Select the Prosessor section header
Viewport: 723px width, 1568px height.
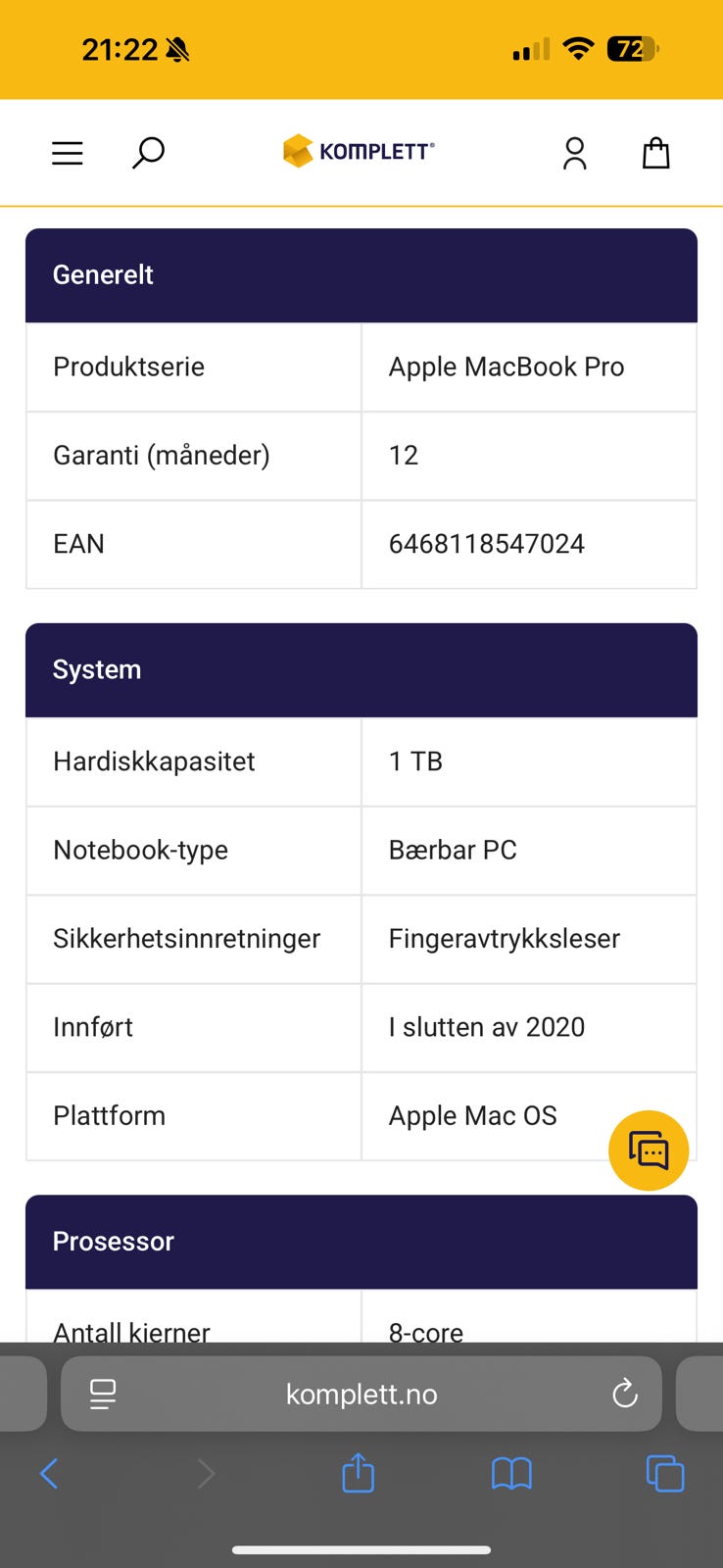pyautogui.click(x=361, y=1242)
